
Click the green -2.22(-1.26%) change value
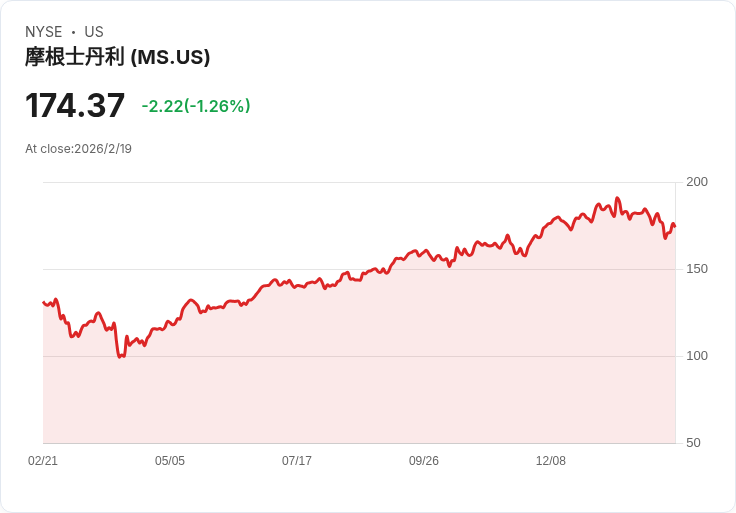(x=196, y=106)
